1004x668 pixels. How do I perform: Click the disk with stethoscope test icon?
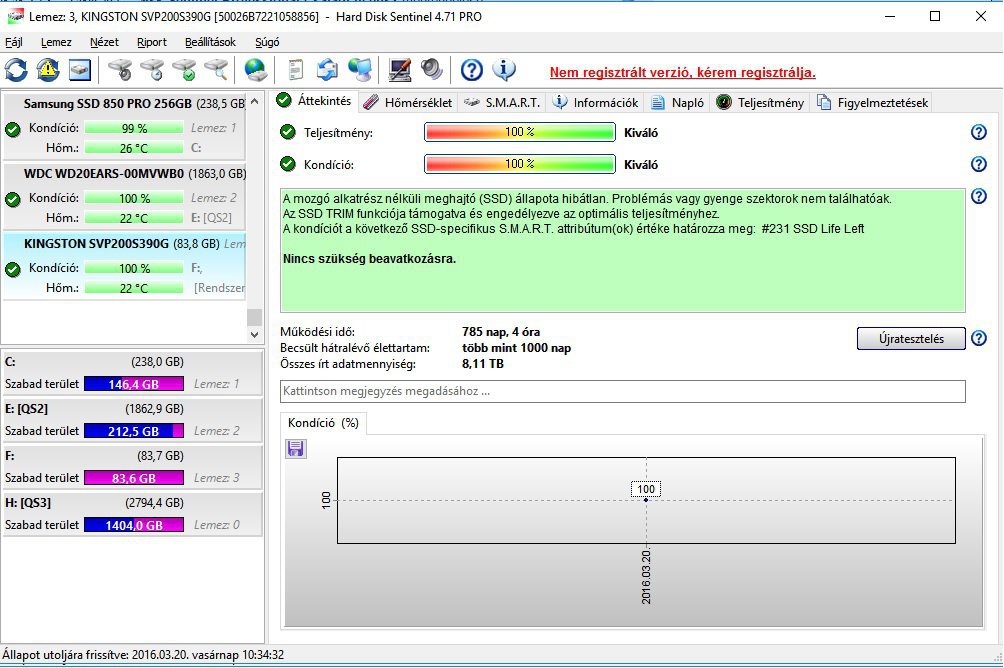[x=120, y=70]
